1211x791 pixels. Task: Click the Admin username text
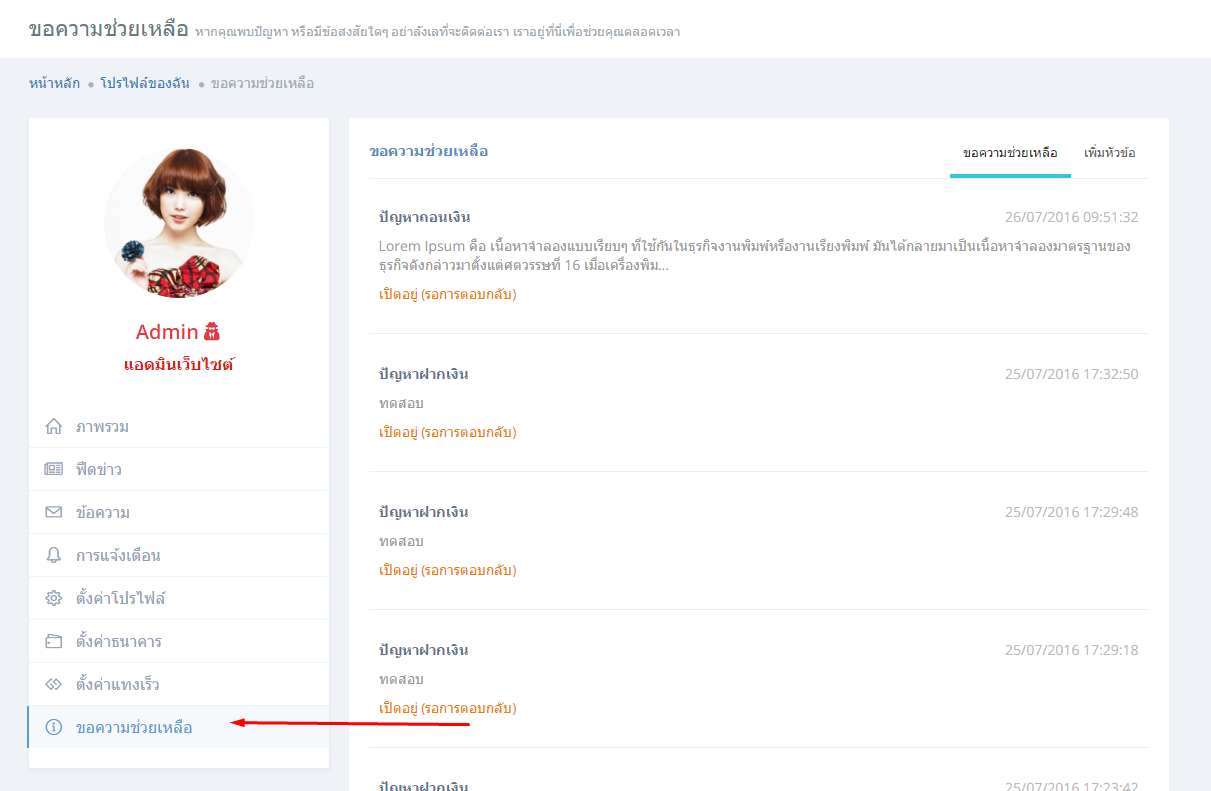click(167, 332)
